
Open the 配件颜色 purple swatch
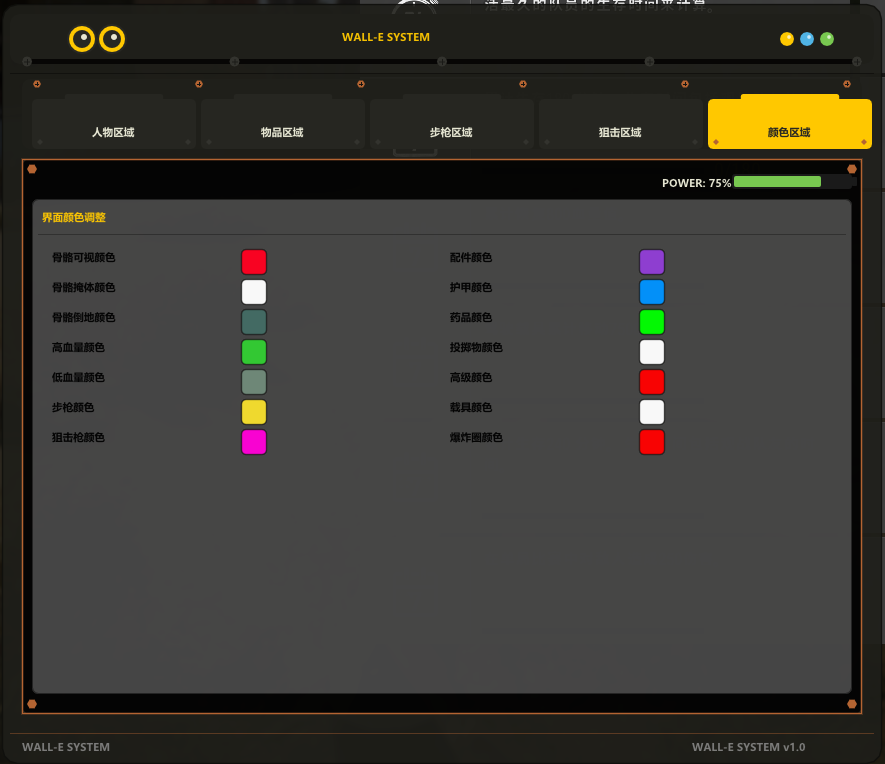[x=652, y=262]
